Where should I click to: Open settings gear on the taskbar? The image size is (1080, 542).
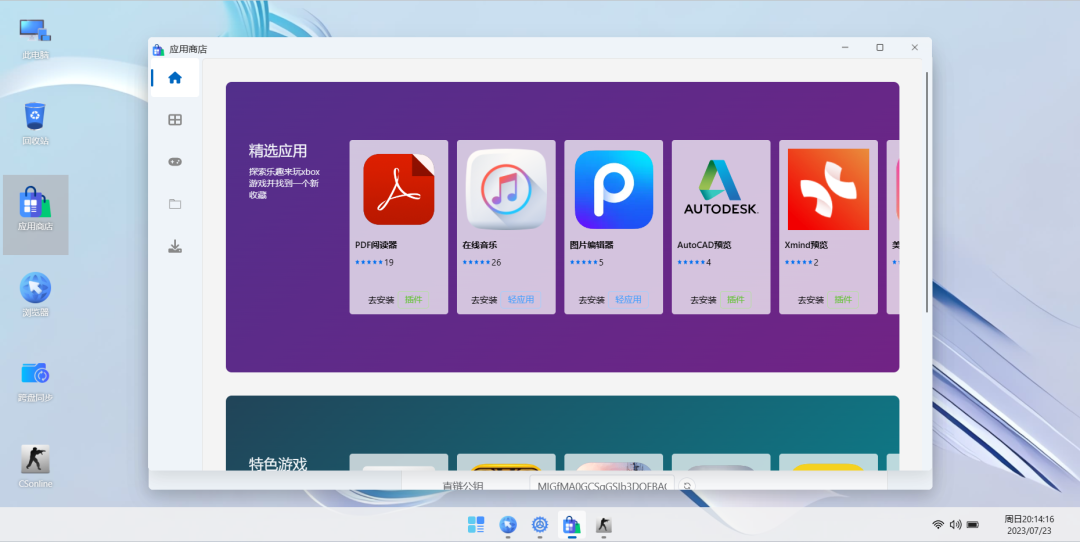point(539,525)
